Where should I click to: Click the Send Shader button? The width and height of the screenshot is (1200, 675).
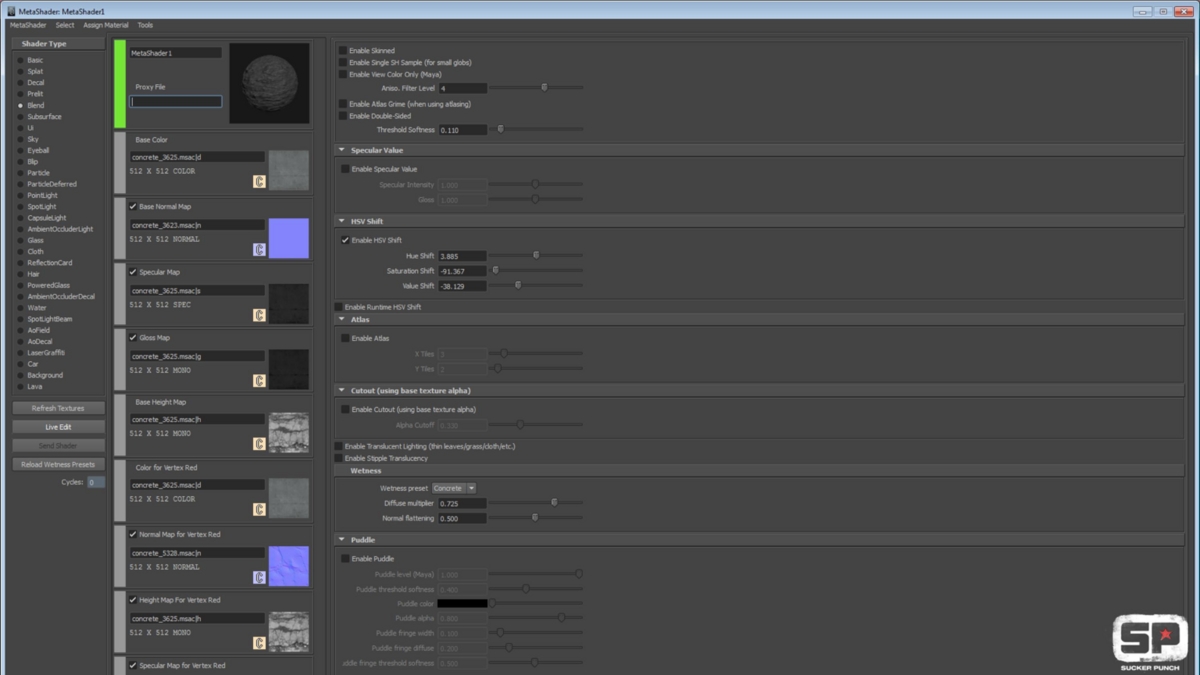[58, 446]
